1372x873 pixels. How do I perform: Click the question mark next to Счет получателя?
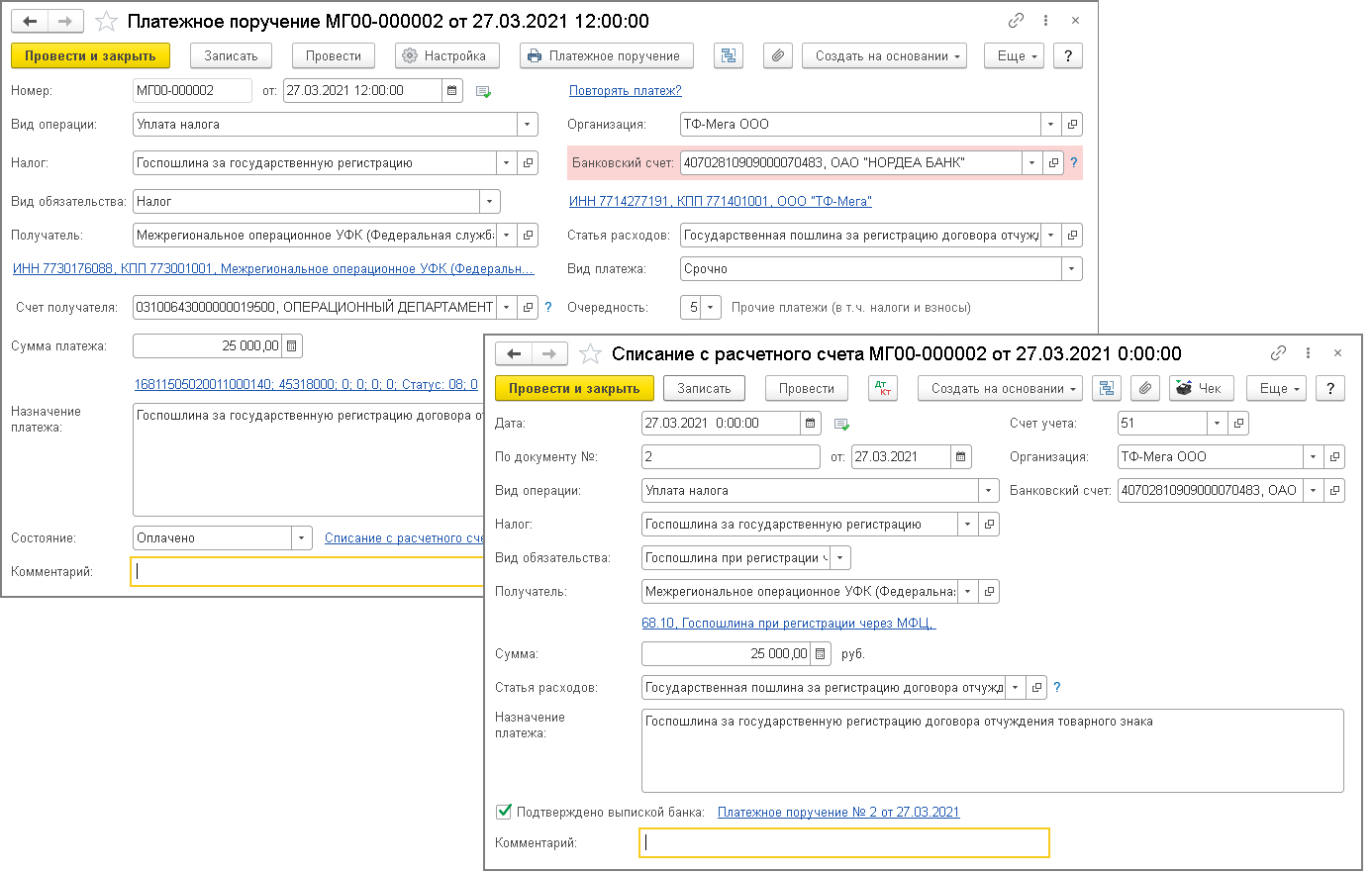[x=547, y=308]
